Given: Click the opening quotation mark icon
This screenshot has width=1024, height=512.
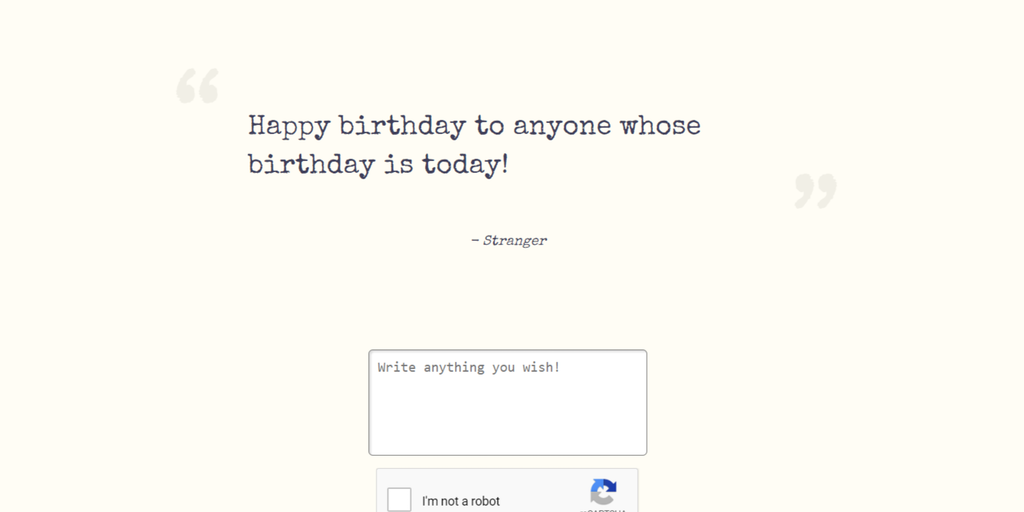Looking at the screenshot, I should pyautogui.click(x=197, y=86).
